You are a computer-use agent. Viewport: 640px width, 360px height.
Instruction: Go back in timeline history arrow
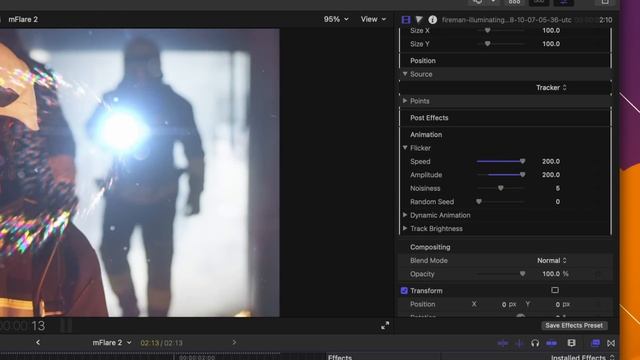coord(38,342)
